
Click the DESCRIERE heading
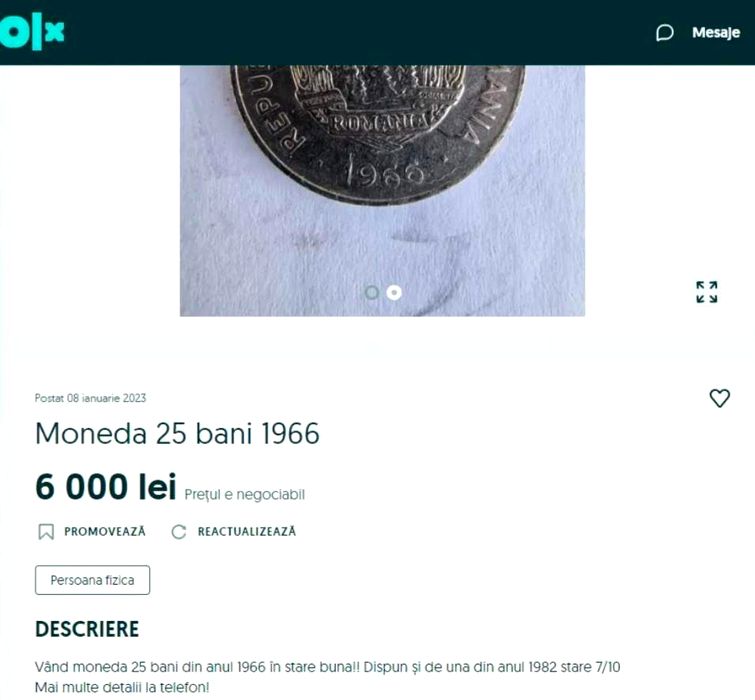point(87,629)
